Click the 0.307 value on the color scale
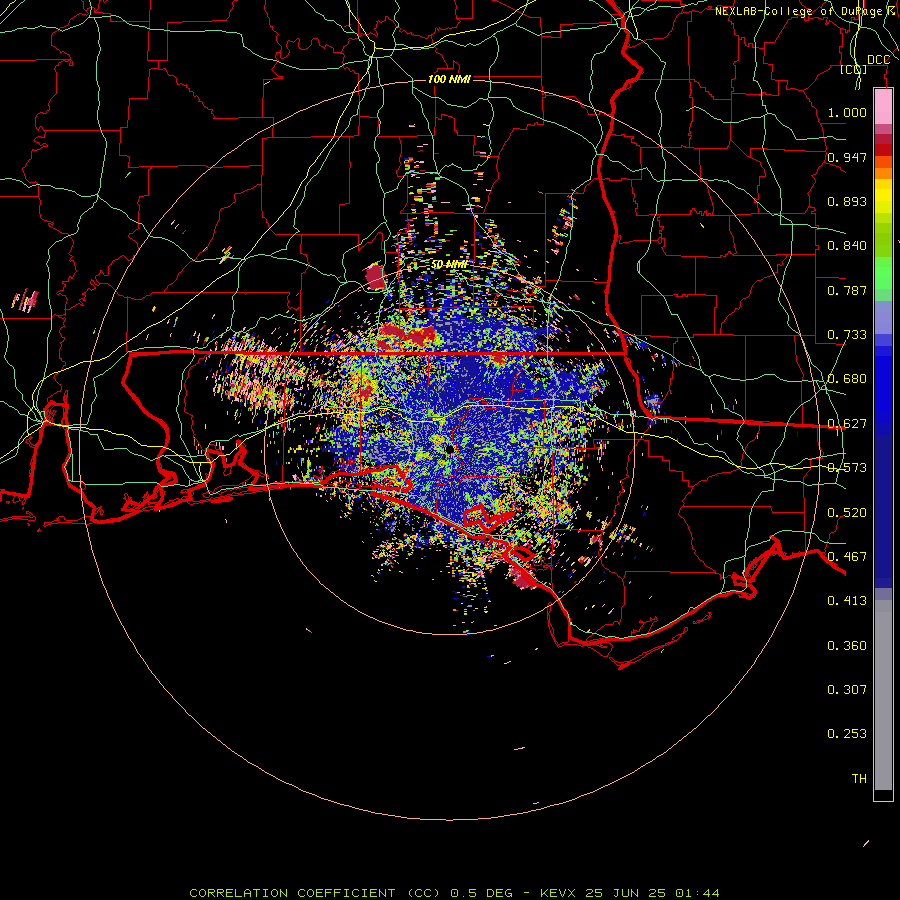The height and width of the screenshot is (900, 900). point(847,690)
